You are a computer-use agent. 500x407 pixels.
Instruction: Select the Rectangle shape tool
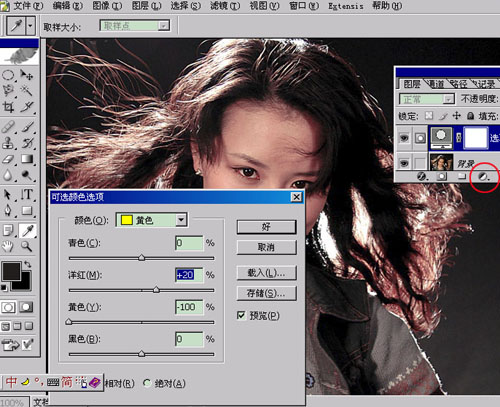point(27,211)
